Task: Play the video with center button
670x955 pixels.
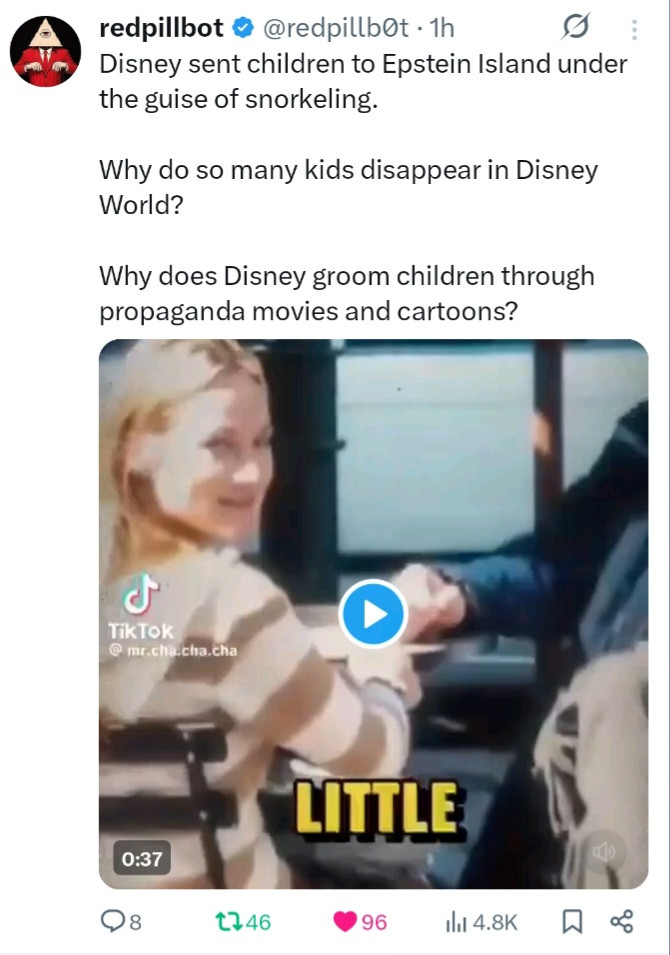Action: click(x=373, y=614)
